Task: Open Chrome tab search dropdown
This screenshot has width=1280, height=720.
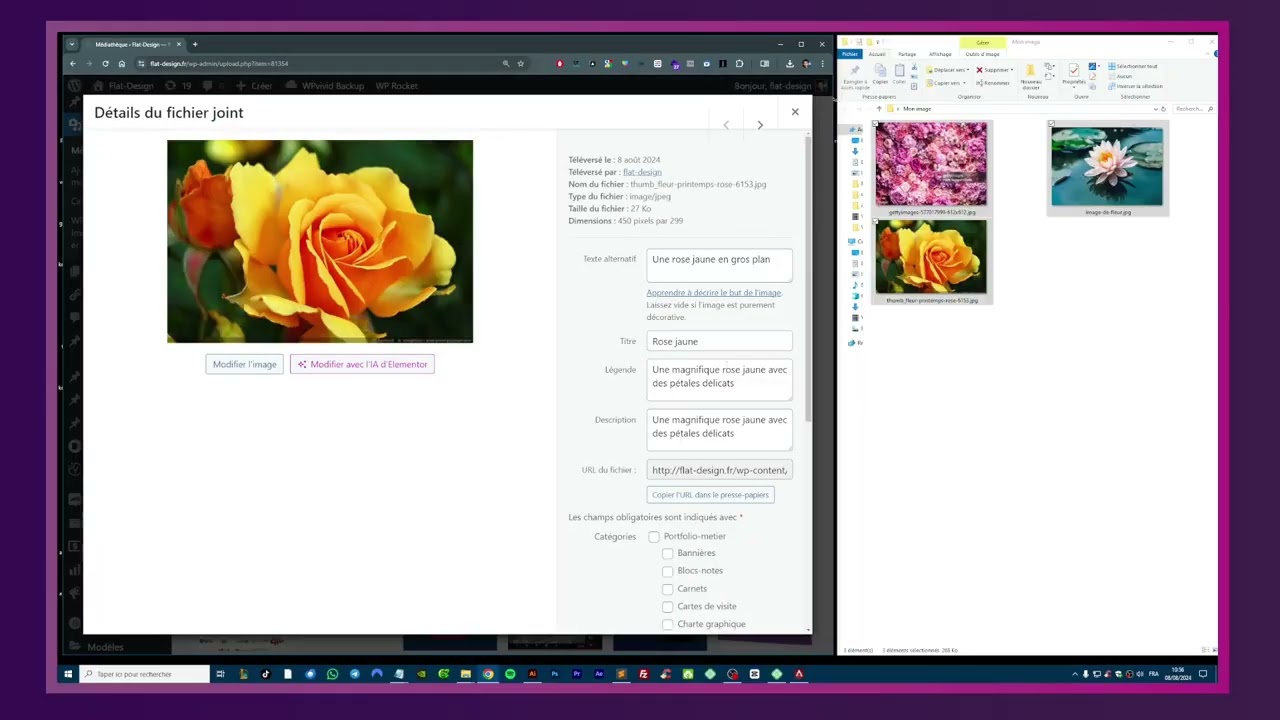Action: 72,44
